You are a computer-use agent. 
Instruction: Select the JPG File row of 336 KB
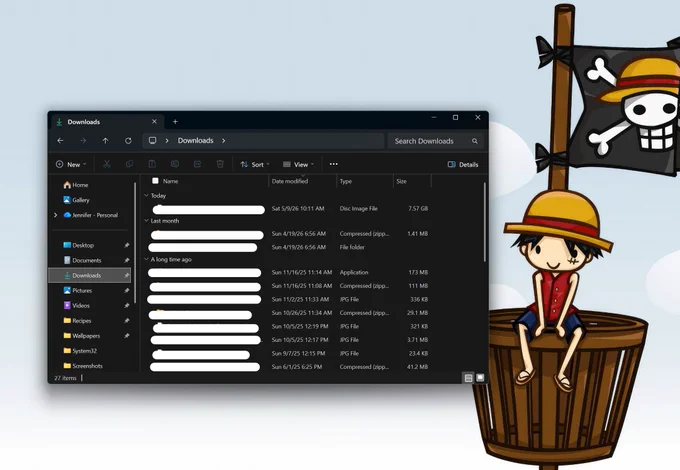(x=288, y=299)
